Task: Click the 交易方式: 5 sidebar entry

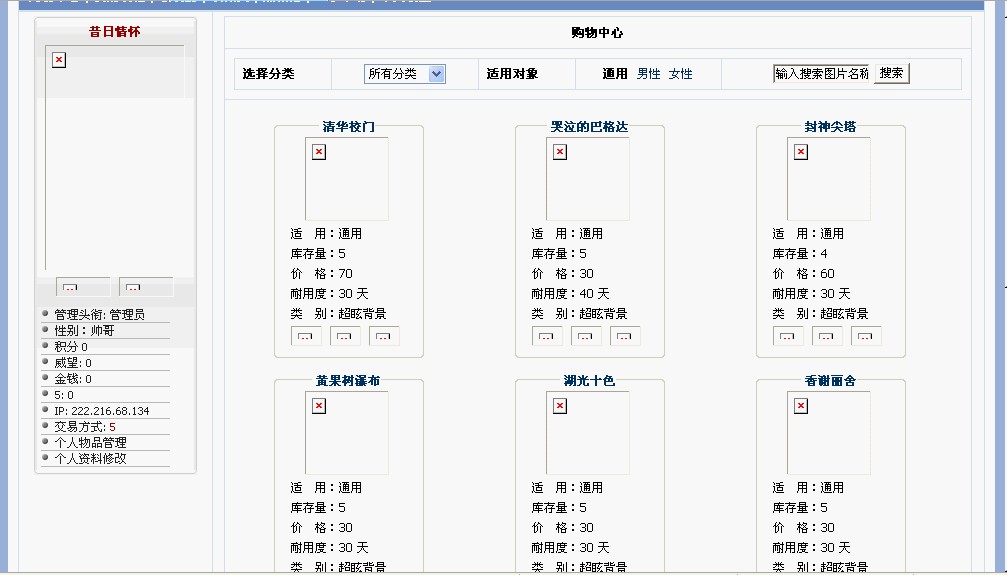Action: click(x=85, y=427)
